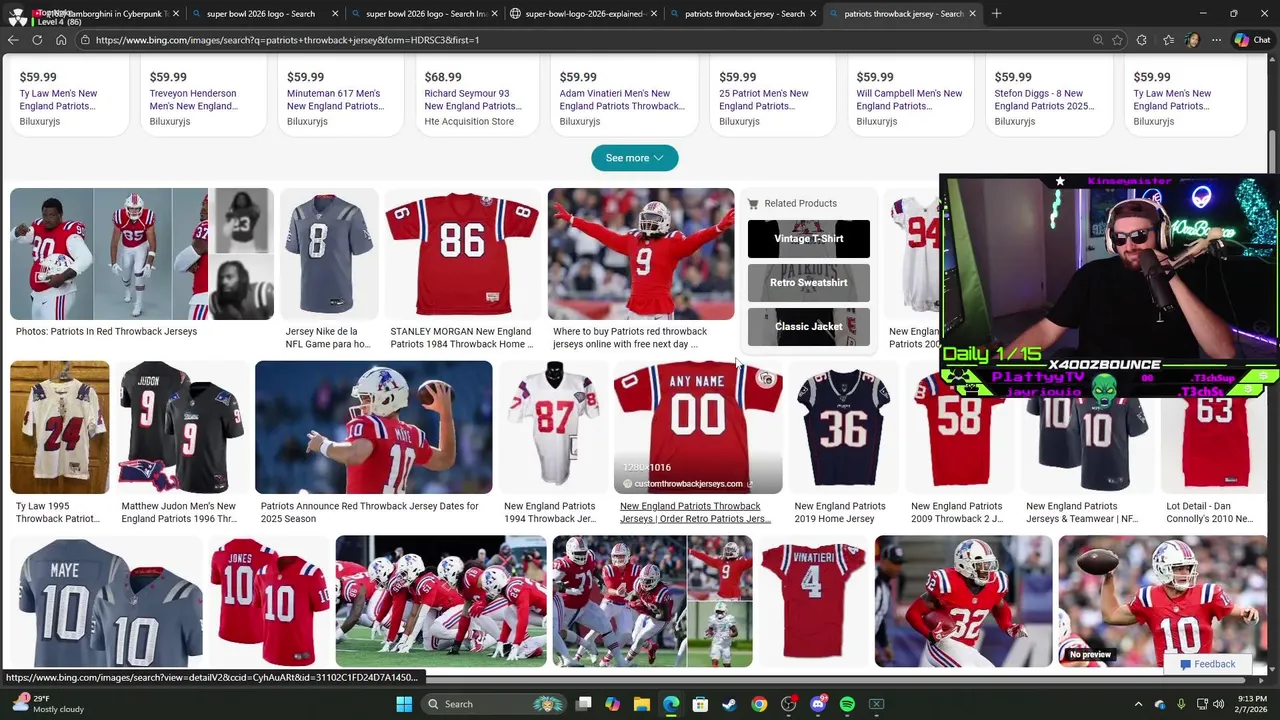
Task: Reload the page with the refresh icon
Action: click(x=37, y=40)
